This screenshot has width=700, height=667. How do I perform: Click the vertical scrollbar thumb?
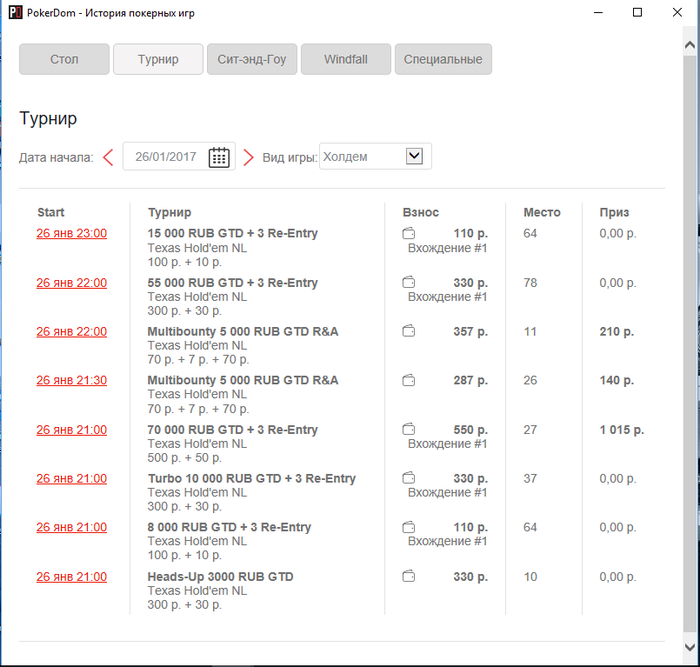coord(690,344)
